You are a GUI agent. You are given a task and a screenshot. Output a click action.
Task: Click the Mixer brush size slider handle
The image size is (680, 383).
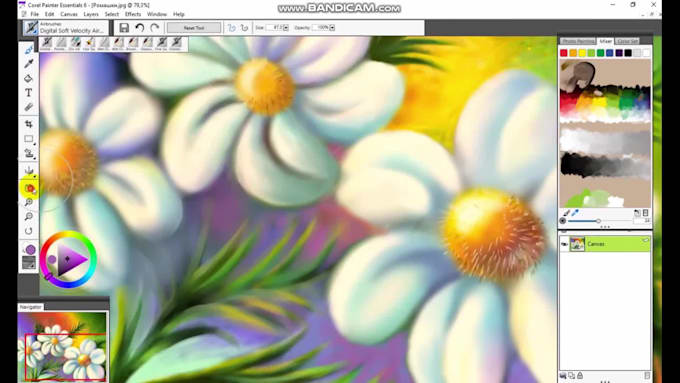click(598, 221)
